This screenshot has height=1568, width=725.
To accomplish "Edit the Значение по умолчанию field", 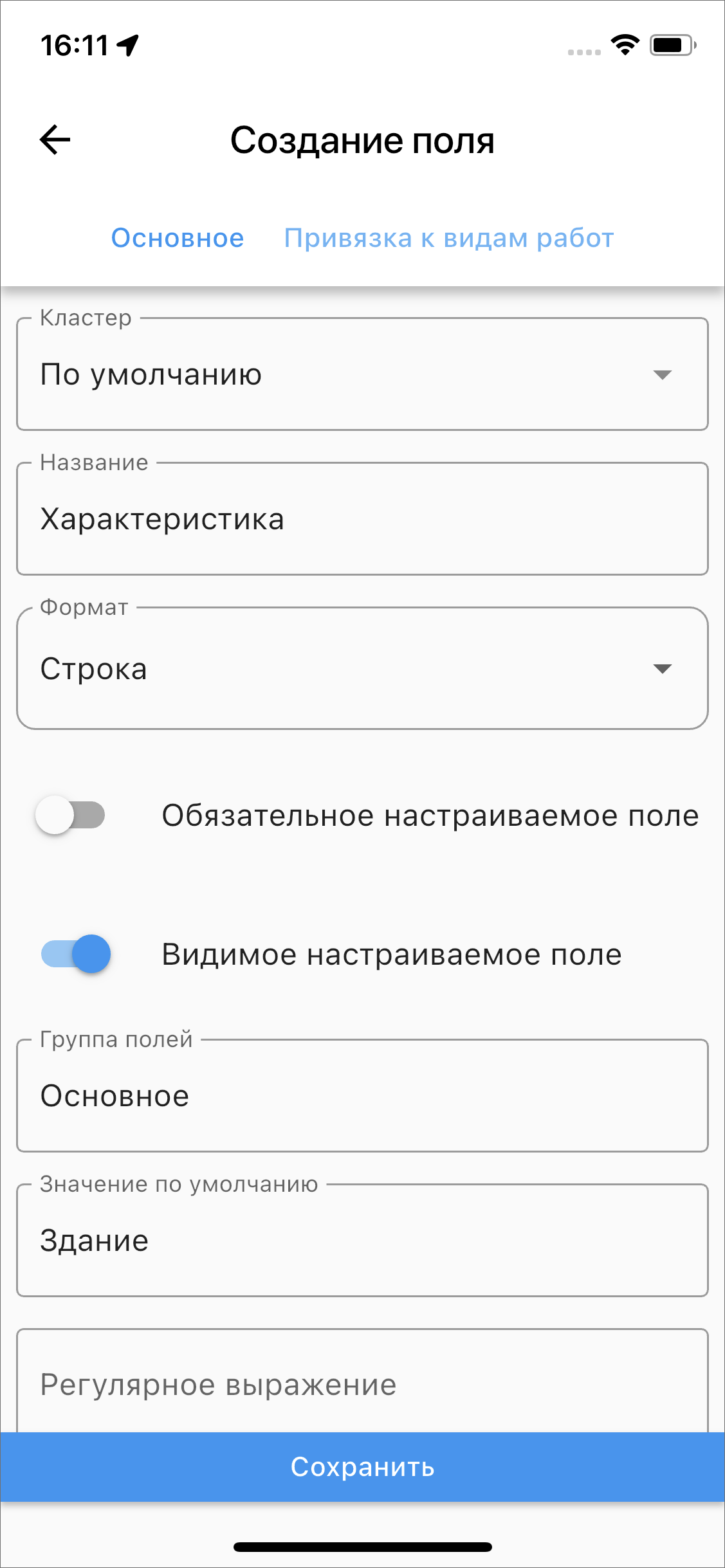I will tap(362, 1241).
